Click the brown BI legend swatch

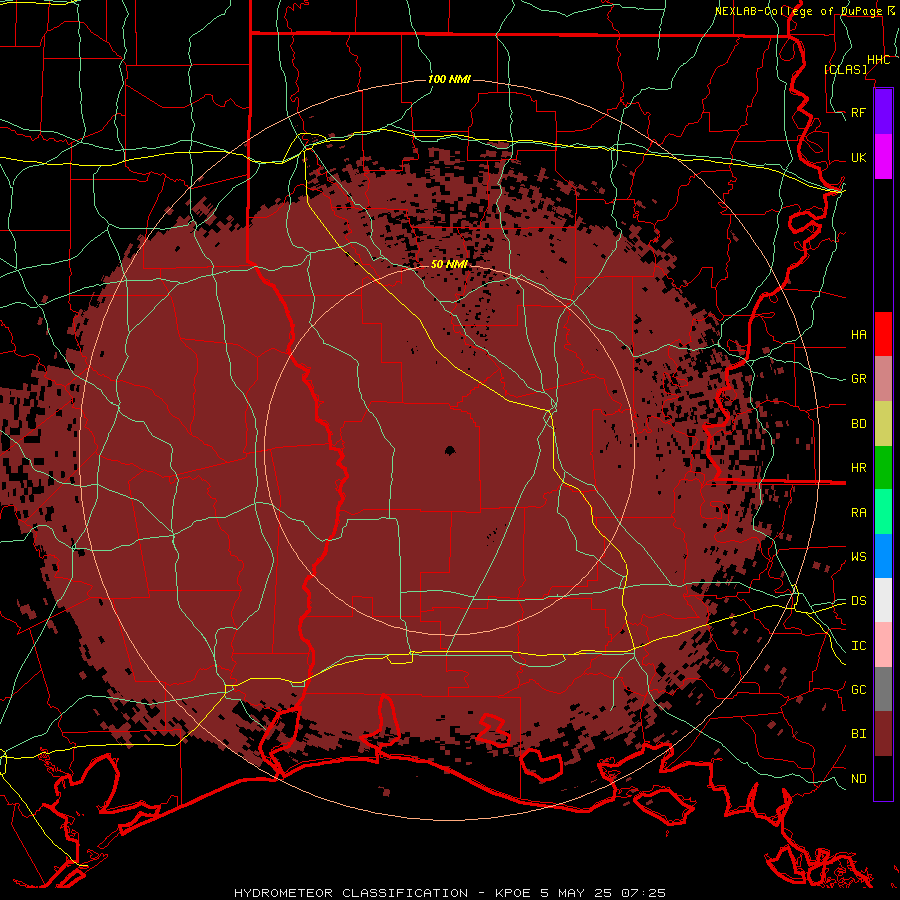(883, 734)
